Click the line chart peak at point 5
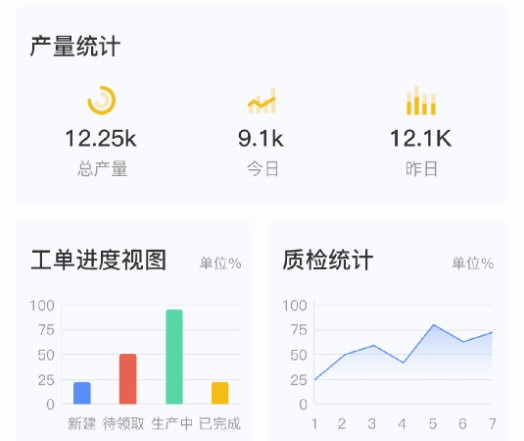 tap(433, 325)
